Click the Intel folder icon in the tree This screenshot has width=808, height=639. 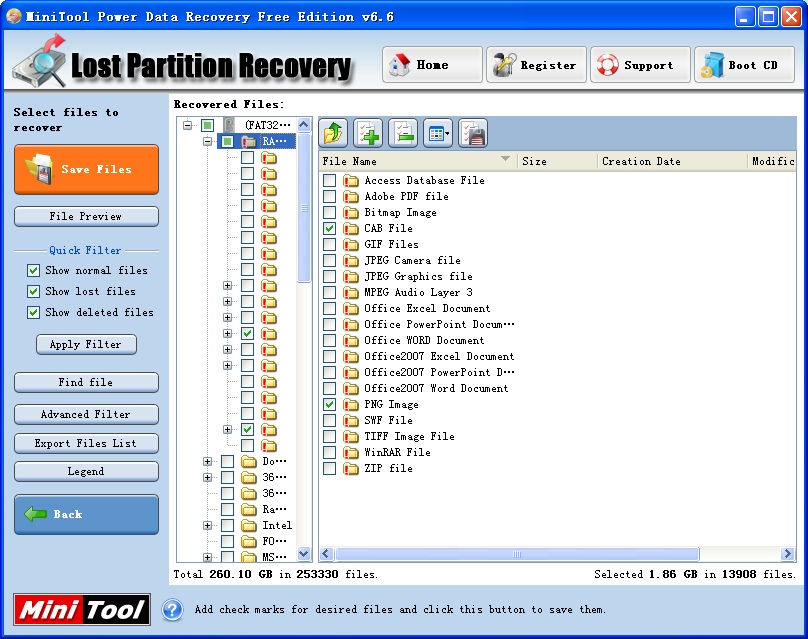pyautogui.click(x=249, y=525)
